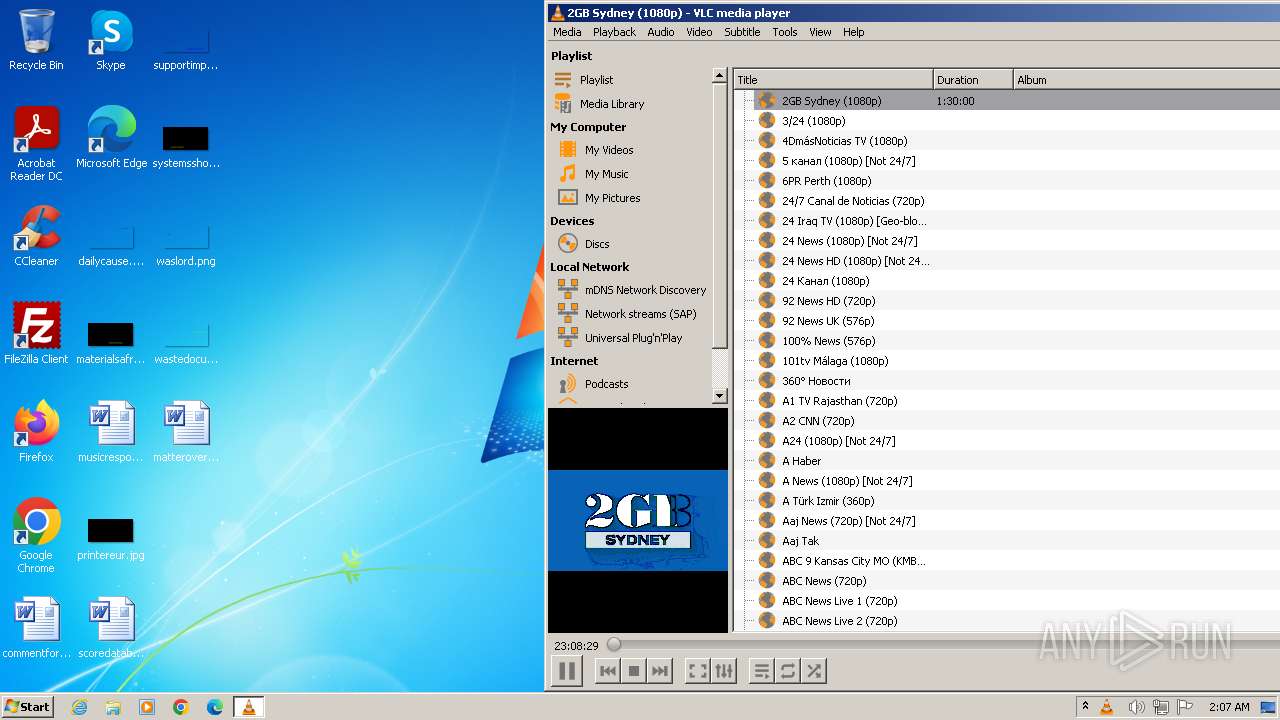Open the Windows Start menu
1280x720 pixels.
28,707
